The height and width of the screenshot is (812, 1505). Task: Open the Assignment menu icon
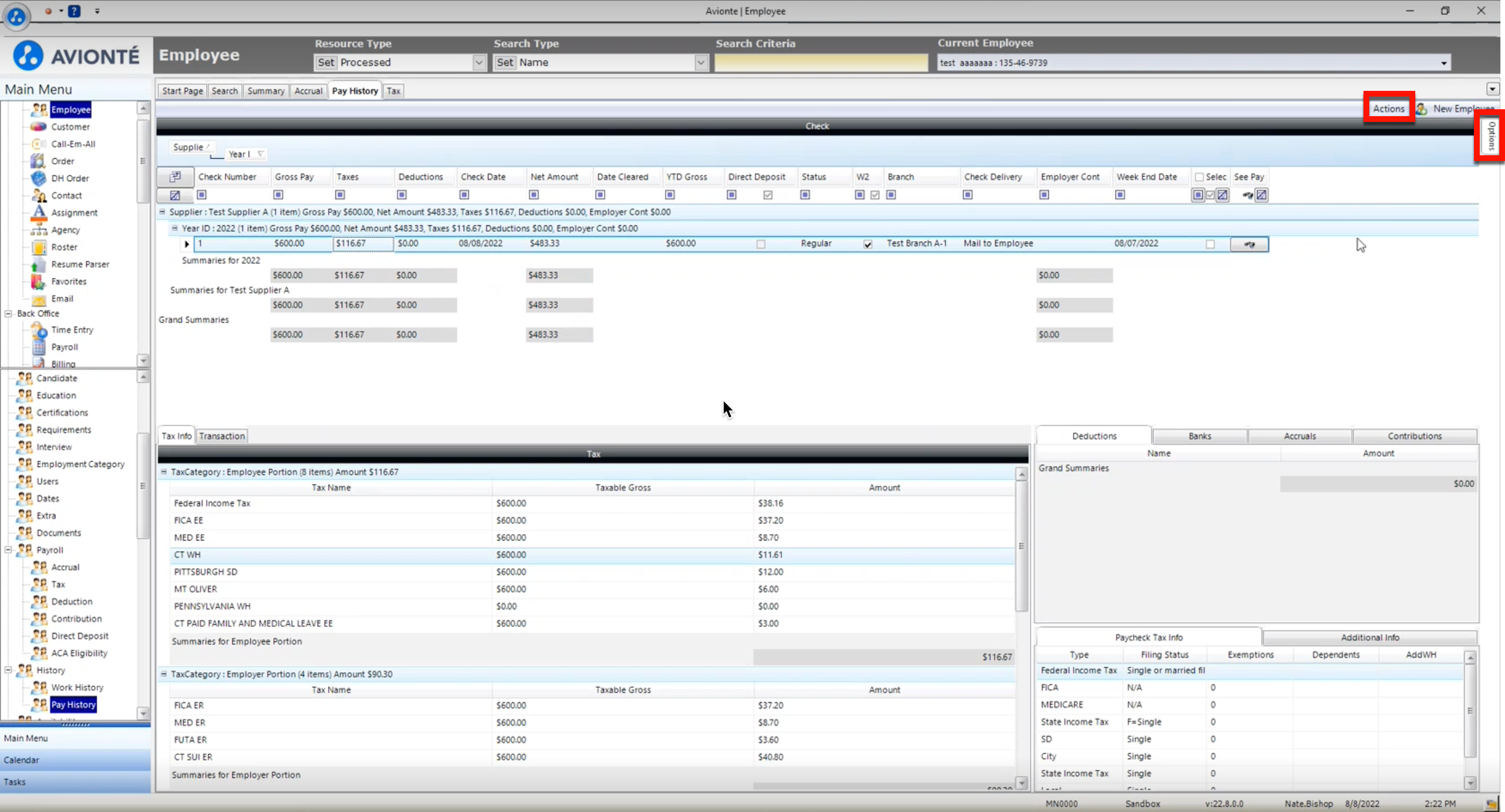tap(39, 212)
